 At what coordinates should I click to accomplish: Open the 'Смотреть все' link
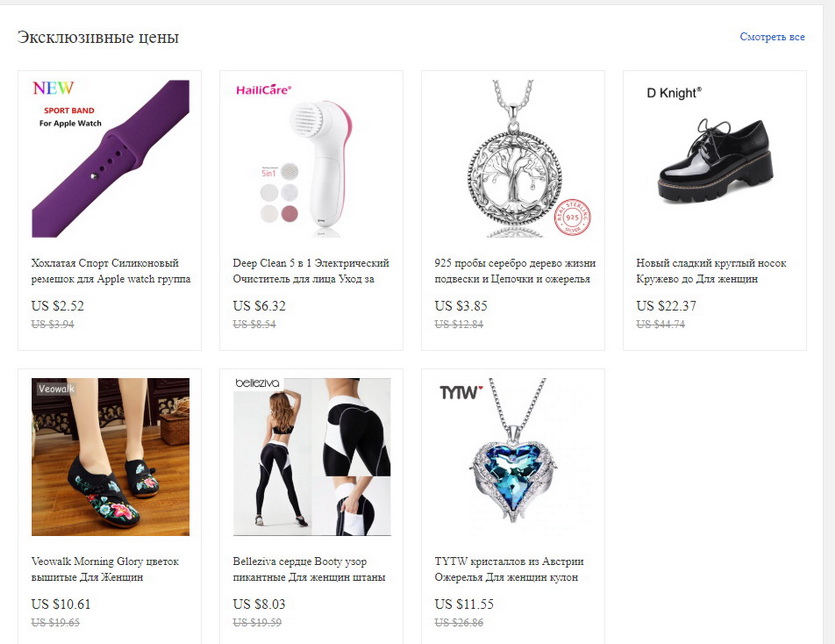coord(772,37)
